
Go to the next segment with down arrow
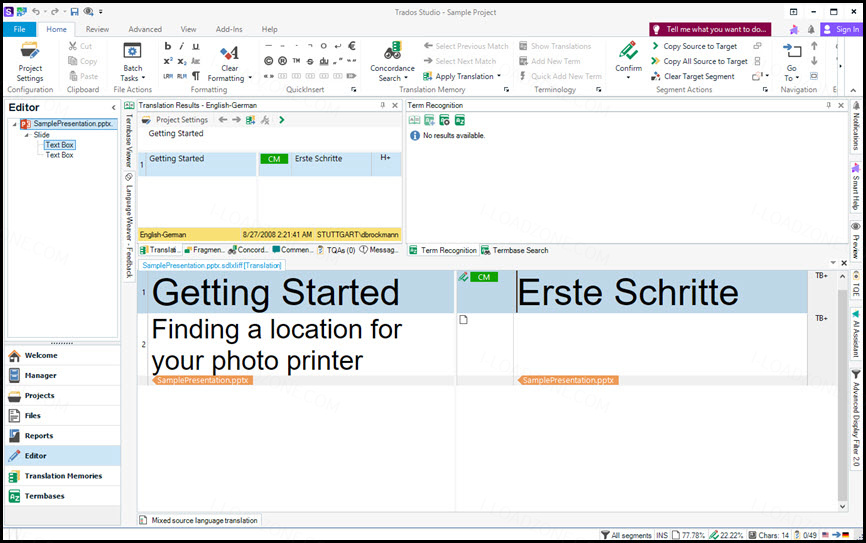click(x=814, y=61)
